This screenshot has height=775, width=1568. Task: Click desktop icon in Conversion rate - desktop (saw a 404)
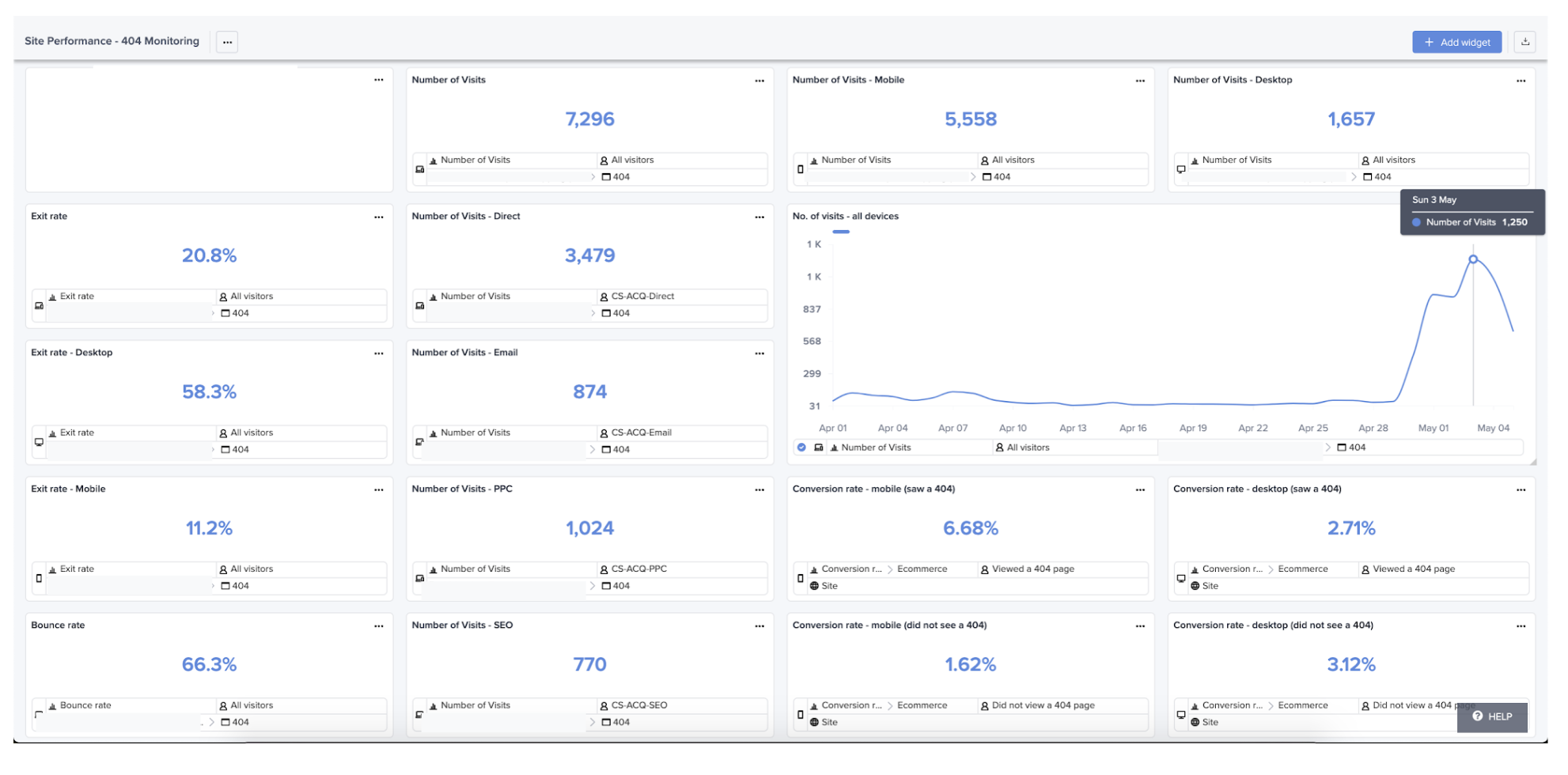point(1181,578)
